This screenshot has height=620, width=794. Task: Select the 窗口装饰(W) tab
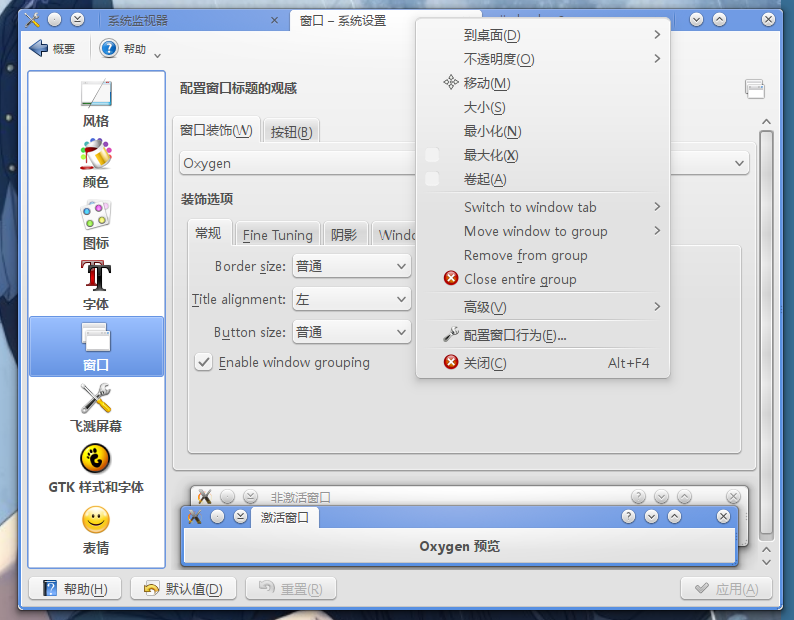coord(216,130)
